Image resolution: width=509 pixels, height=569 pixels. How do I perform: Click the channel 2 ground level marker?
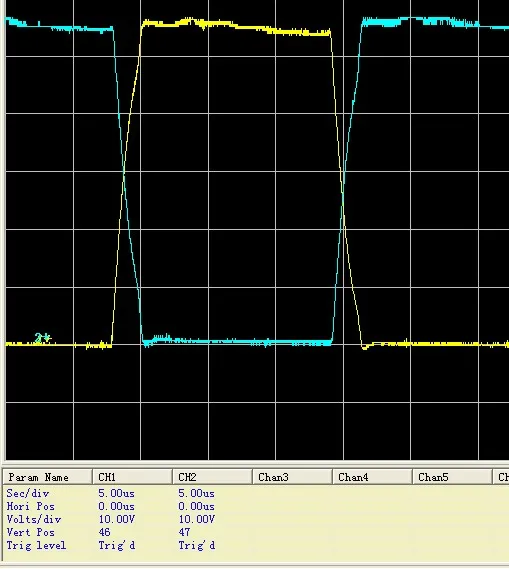point(43,338)
